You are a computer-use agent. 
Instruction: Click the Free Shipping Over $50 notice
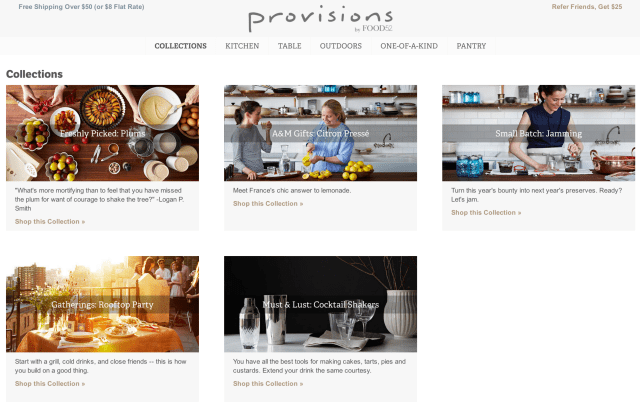(81, 7)
